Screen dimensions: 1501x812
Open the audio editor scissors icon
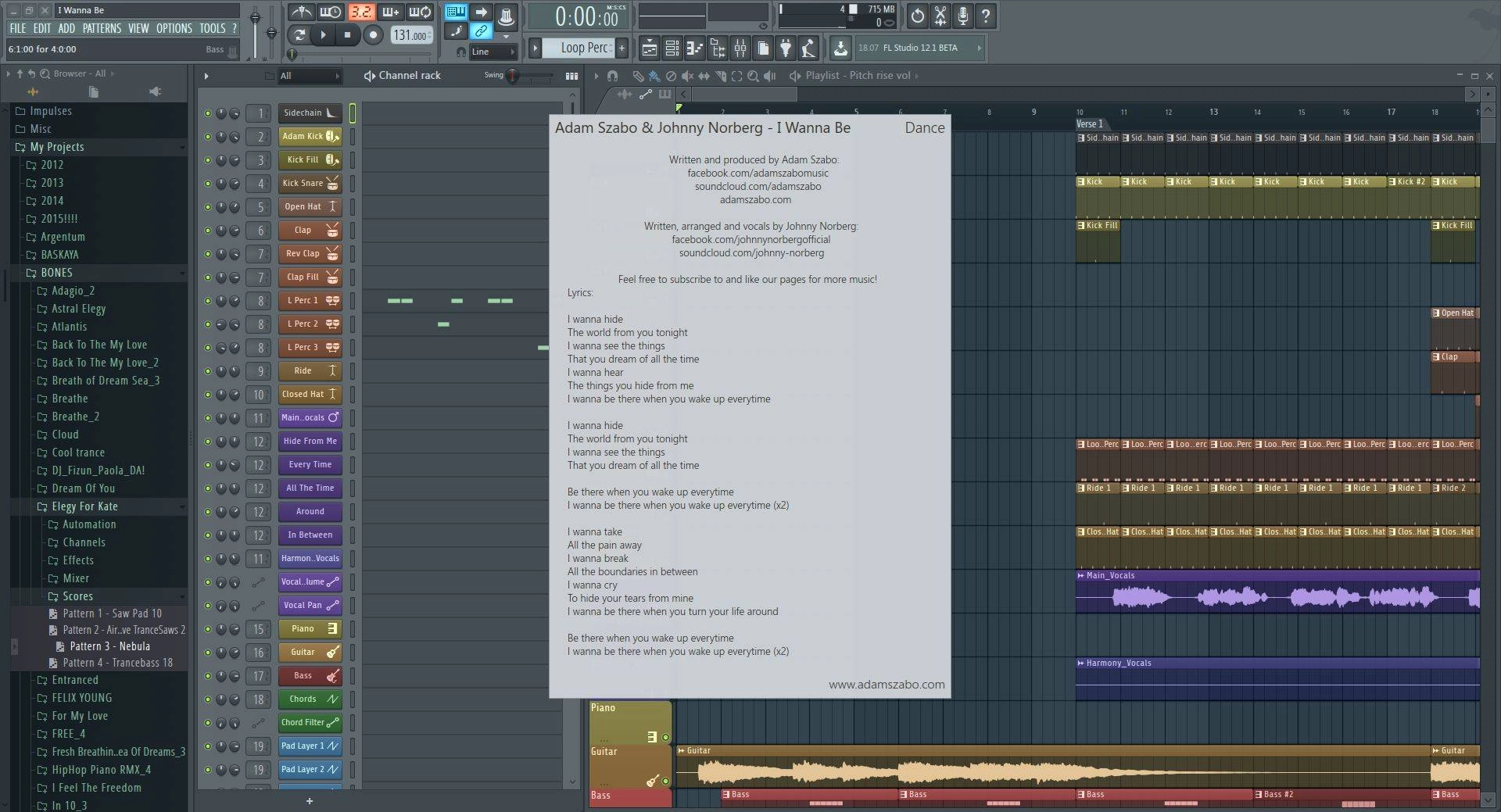click(940, 15)
